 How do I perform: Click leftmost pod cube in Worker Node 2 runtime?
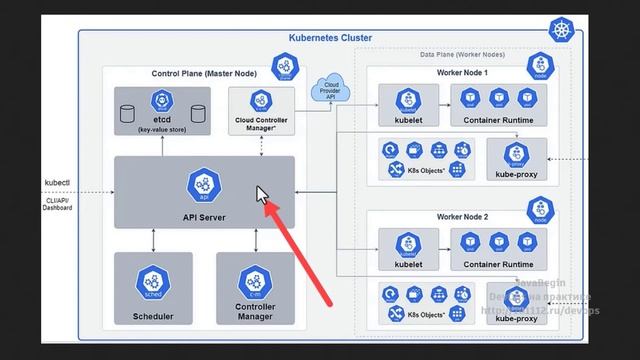tap(470, 242)
